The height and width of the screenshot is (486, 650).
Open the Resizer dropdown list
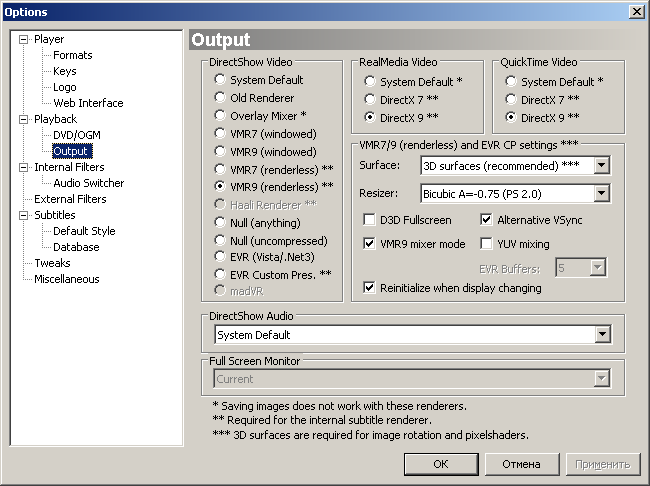coord(601,193)
